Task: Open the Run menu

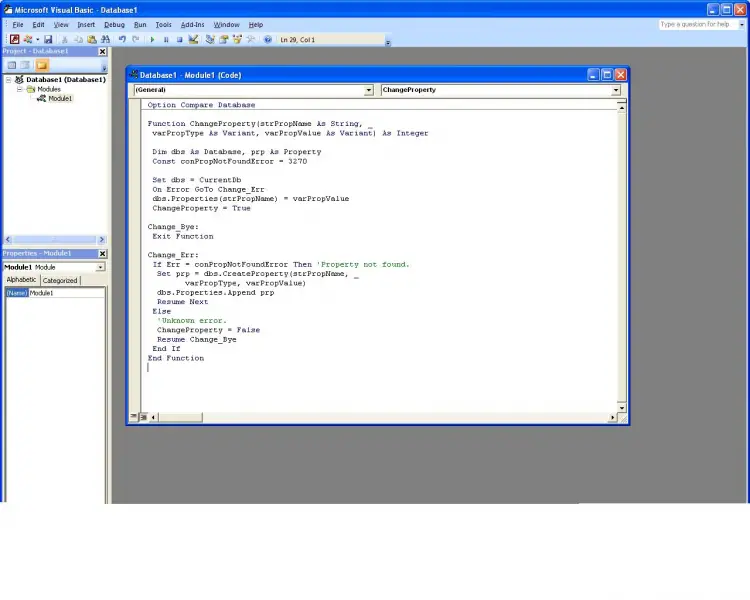Action: point(140,24)
